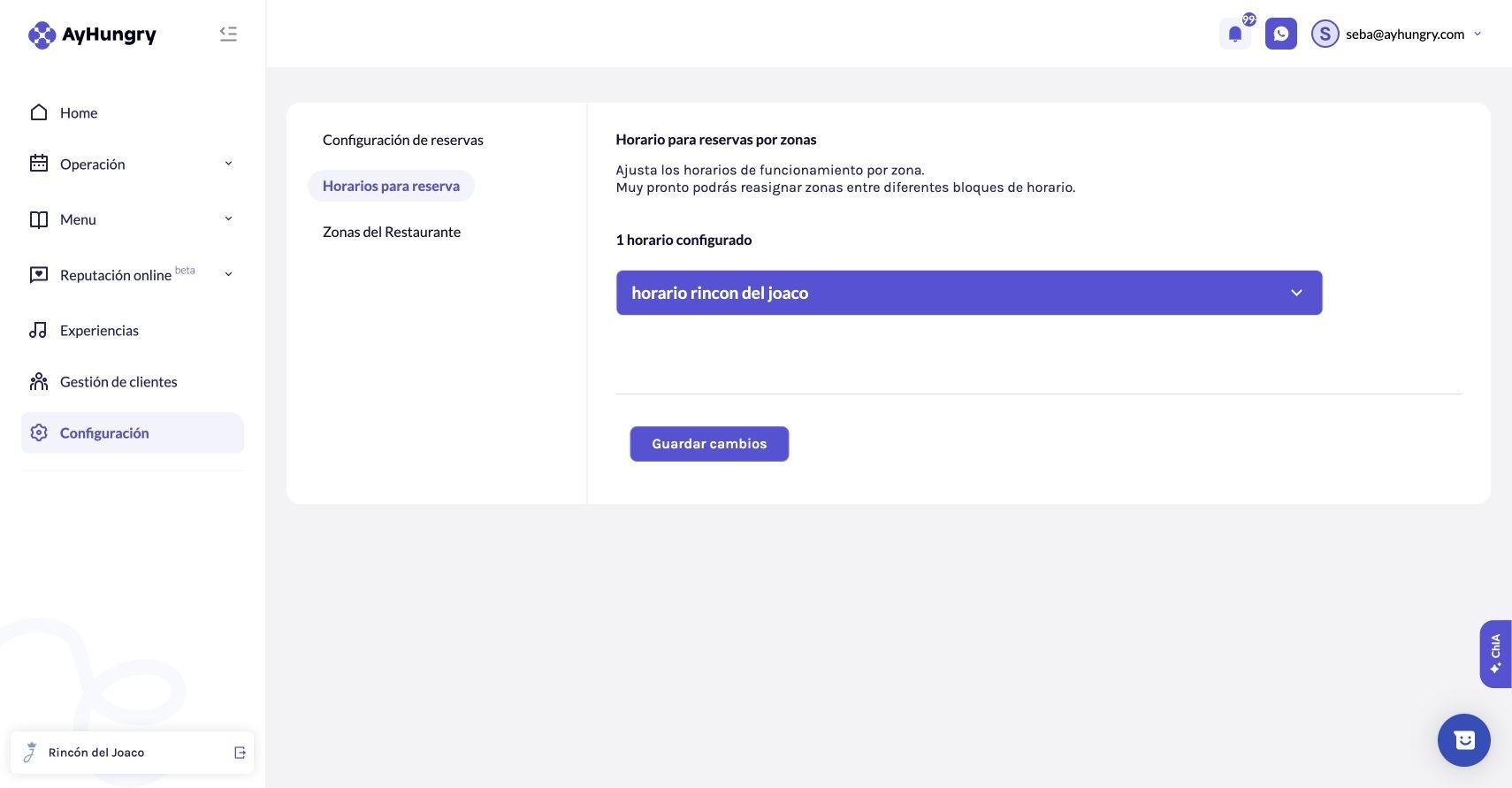Expand the Operación submenu chevron
1512x788 pixels.
(228, 164)
